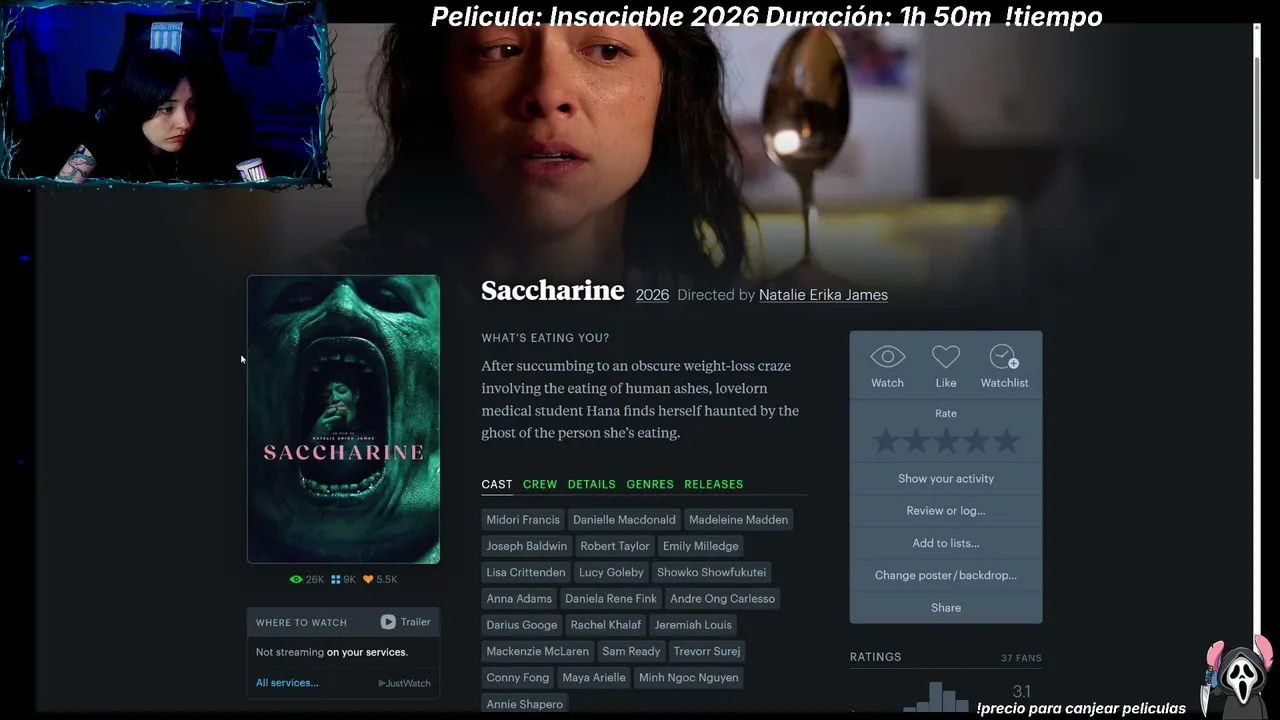This screenshot has width=1280, height=720.
Task: Open cast member Danielle Macdonald
Action: (x=625, y=520)
